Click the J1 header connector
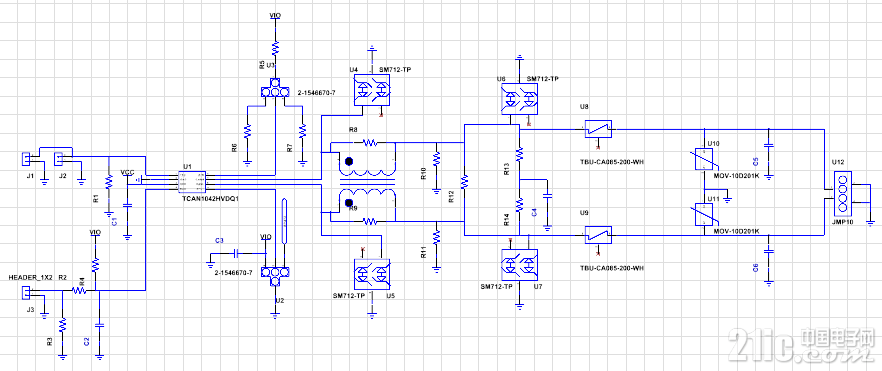This screenshot has height=371, width=882. 25,159
